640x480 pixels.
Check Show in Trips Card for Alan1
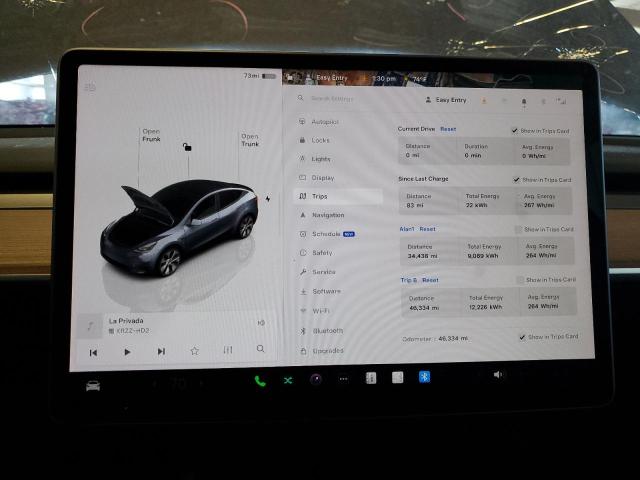[x=518, y=229]
